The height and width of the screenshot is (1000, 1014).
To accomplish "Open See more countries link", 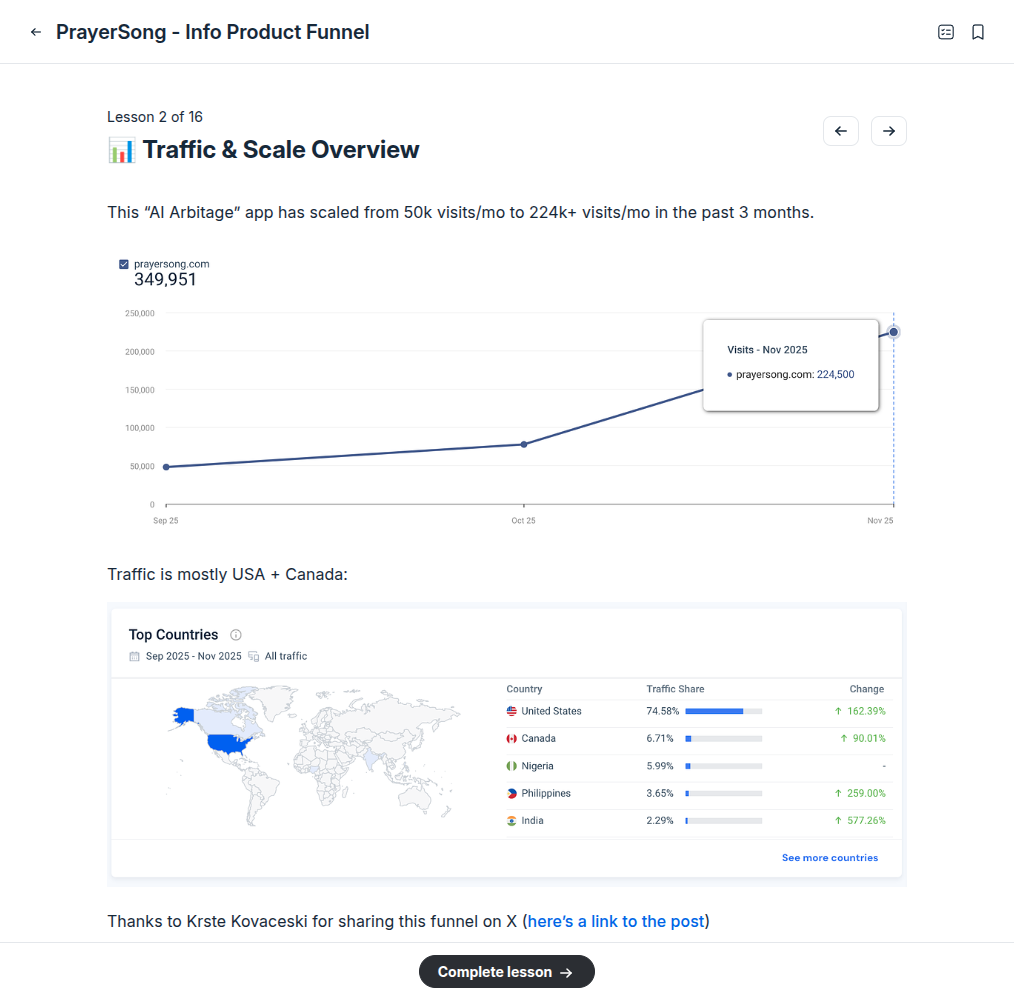I will pyautogui.click(x=830, y=858).
